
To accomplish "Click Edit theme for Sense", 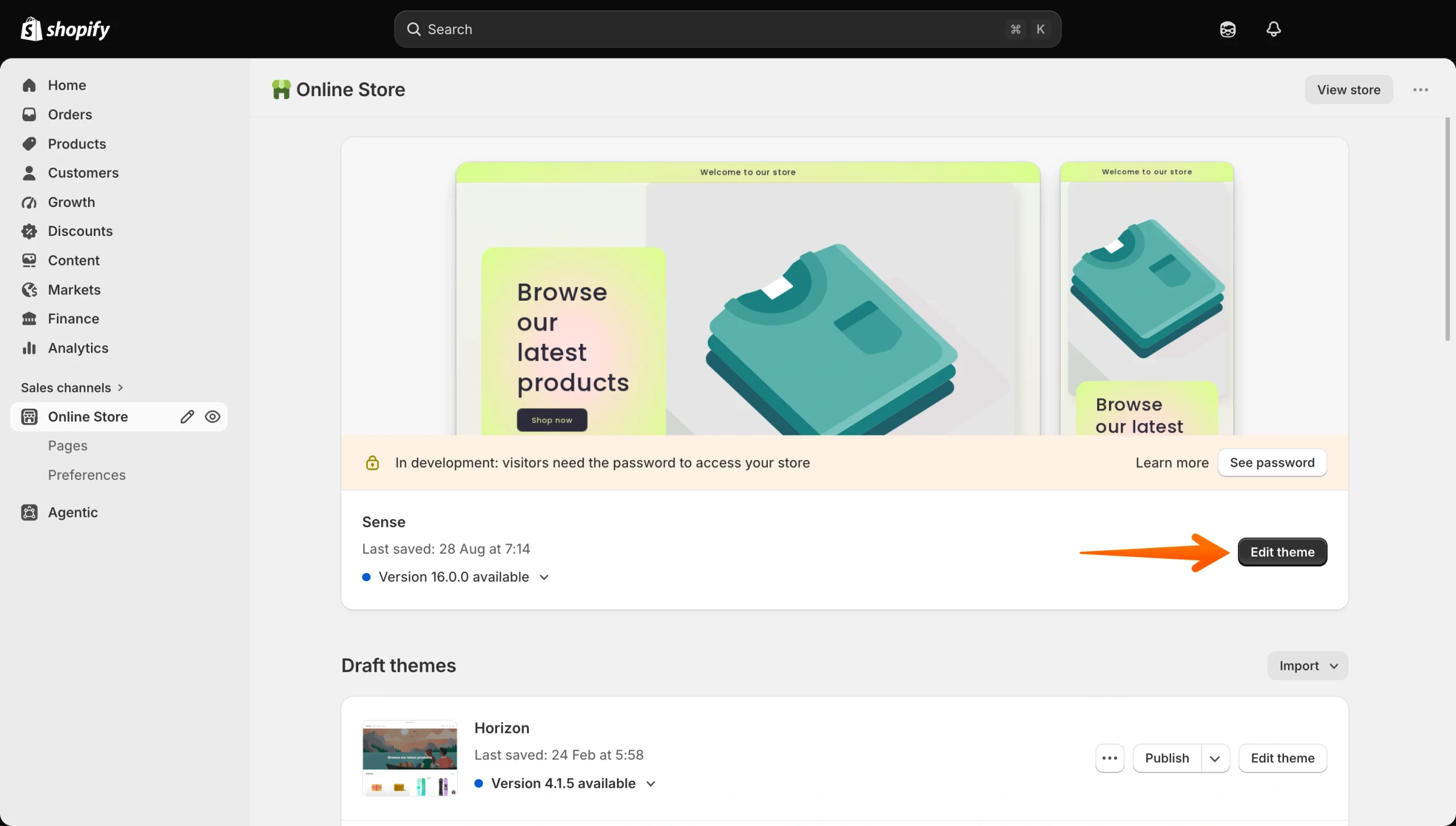I will click(1283, 552).
